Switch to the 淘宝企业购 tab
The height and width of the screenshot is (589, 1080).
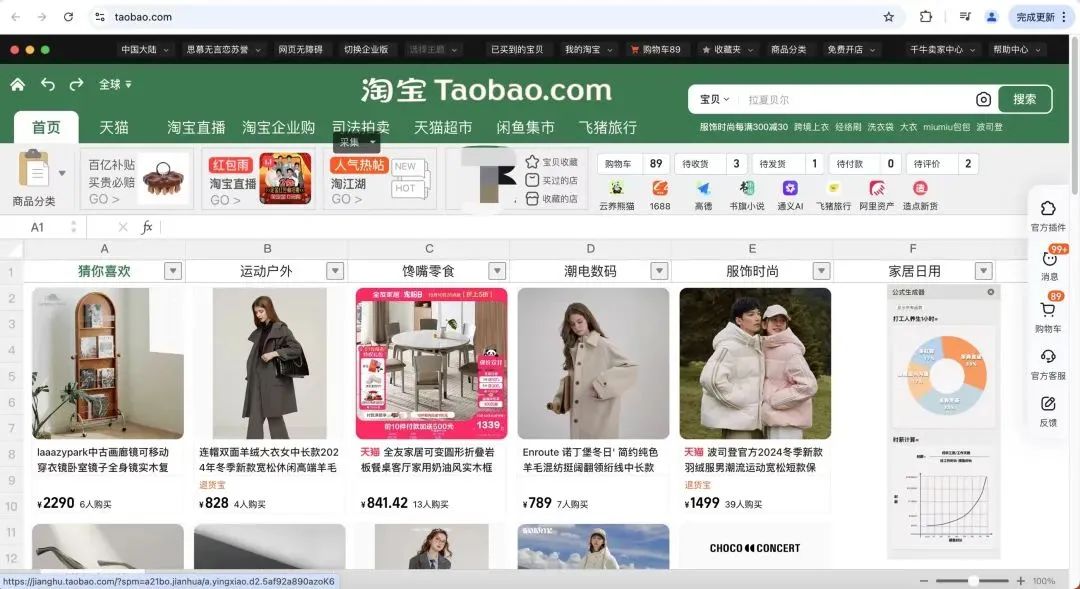point(278,127)
